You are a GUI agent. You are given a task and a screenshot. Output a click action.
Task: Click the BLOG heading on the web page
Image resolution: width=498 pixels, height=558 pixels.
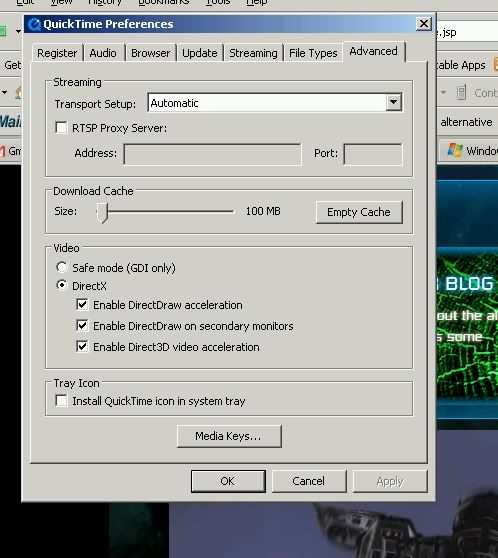(x=469, y=284)
